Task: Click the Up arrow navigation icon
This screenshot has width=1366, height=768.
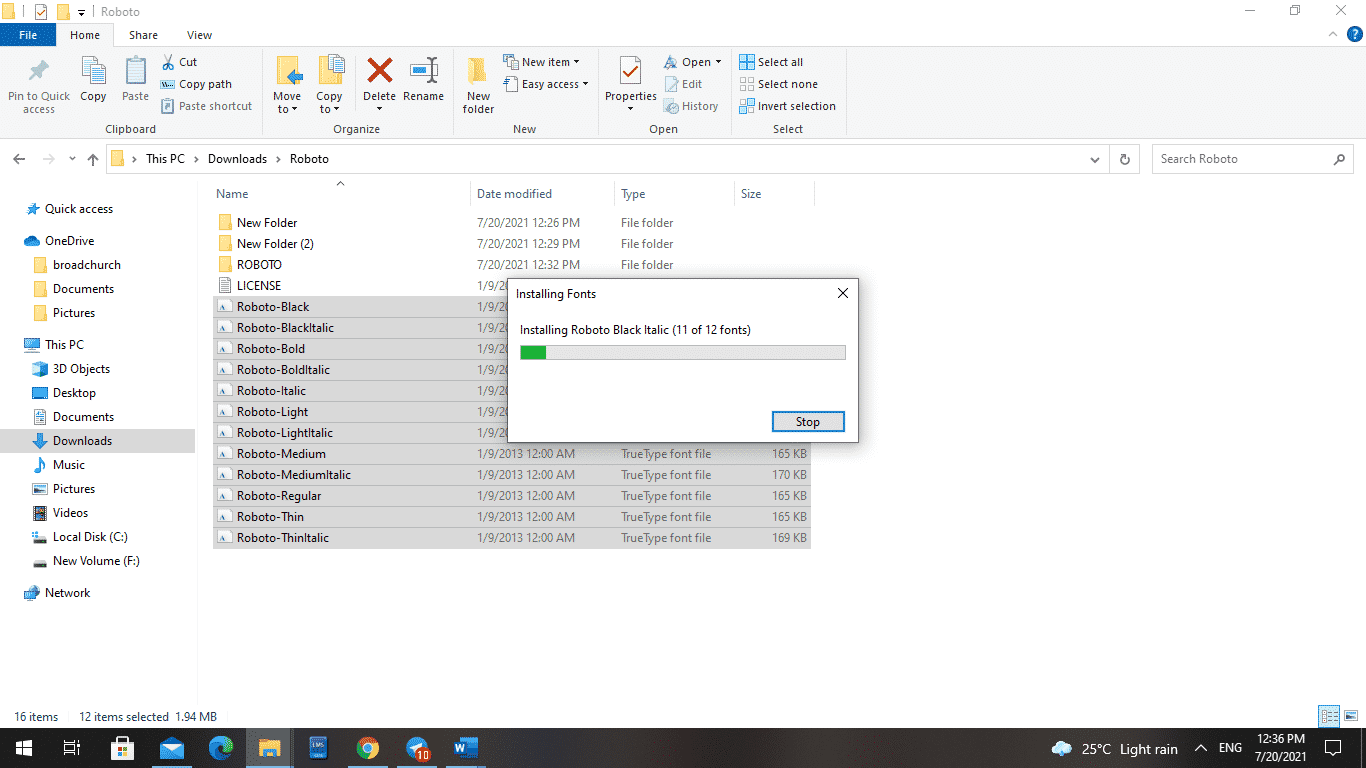Action: click(x=93, y=159)
